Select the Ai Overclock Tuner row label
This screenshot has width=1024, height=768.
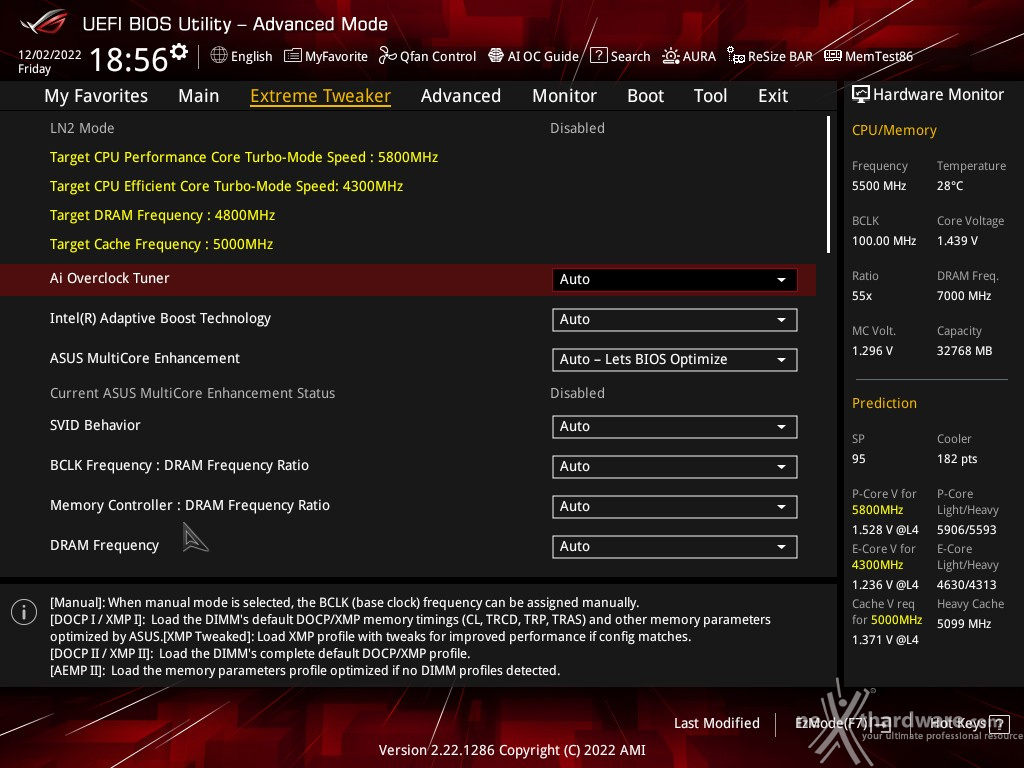[x=110, y=278]
